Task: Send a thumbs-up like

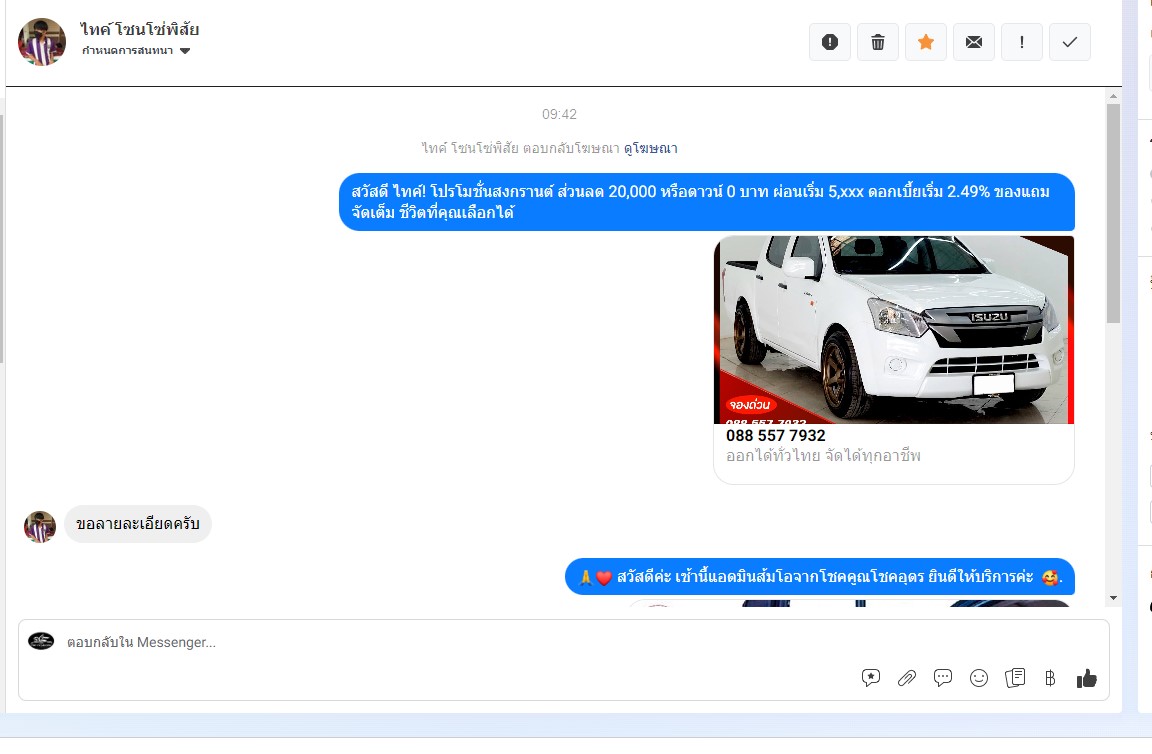Action: tap(1087, 678)
